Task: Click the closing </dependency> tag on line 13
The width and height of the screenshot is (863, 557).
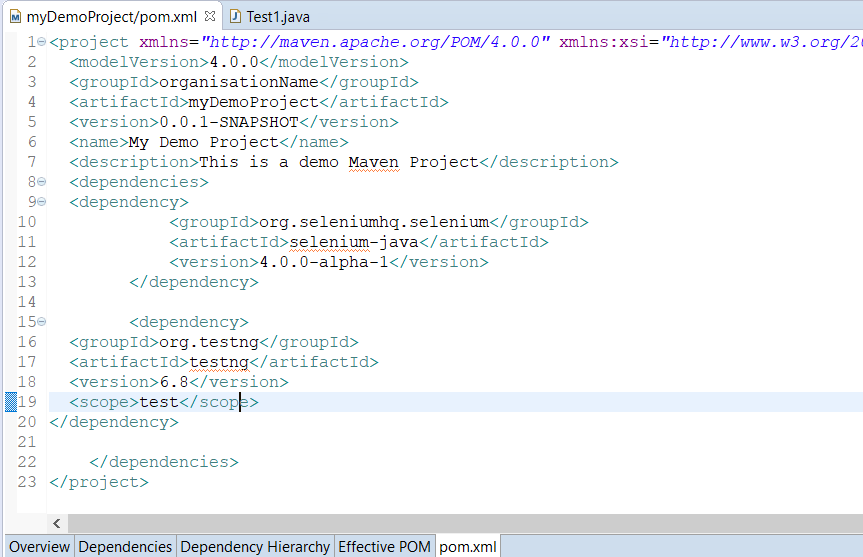Action: (194, 282)
